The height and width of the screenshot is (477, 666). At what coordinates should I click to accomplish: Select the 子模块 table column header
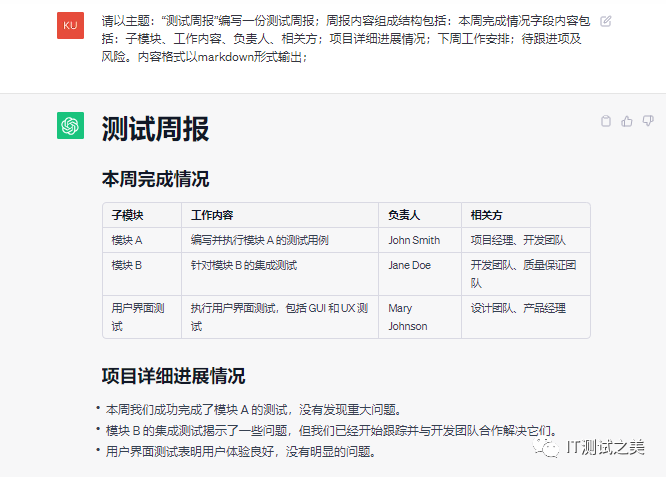click(127, 215)
